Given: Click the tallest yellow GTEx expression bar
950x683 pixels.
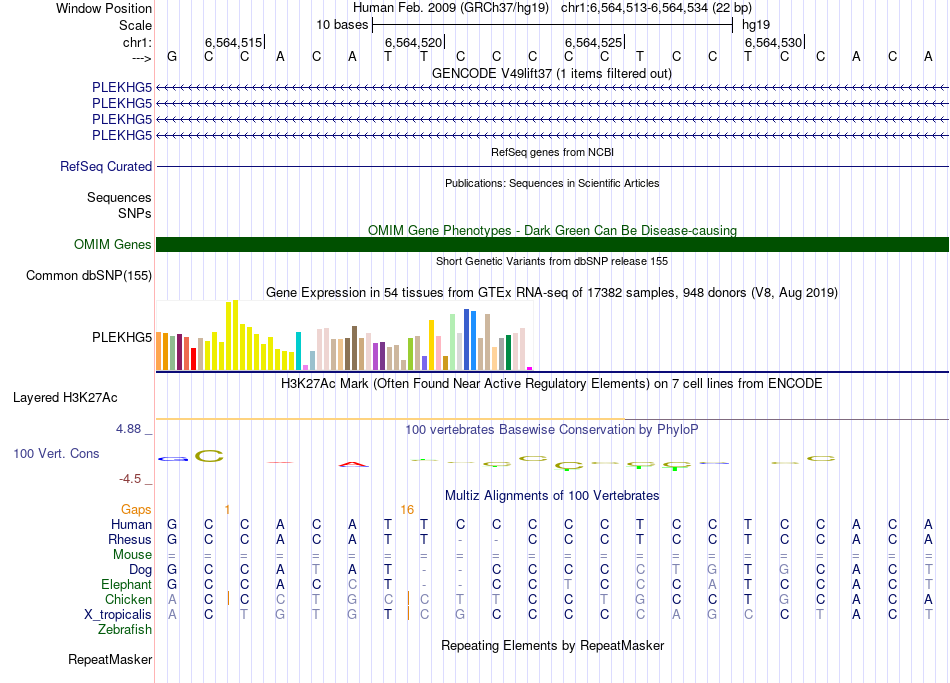Looking at the screenshot, I should 233,335.
